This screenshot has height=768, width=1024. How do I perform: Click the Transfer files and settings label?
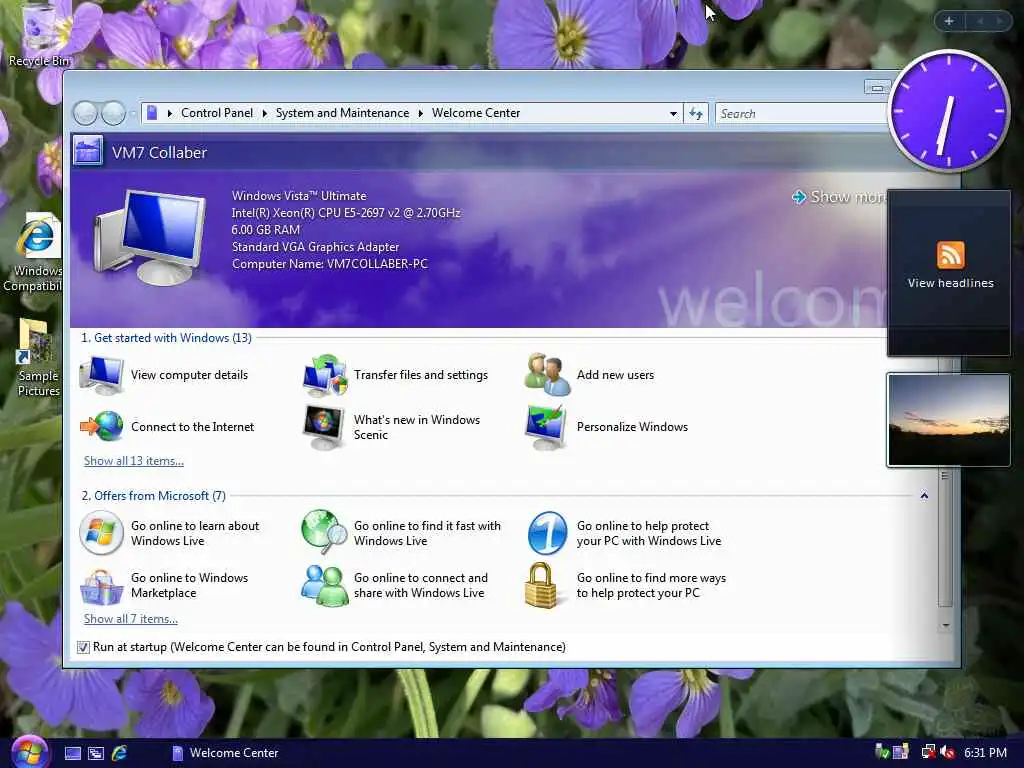(421, 375)
